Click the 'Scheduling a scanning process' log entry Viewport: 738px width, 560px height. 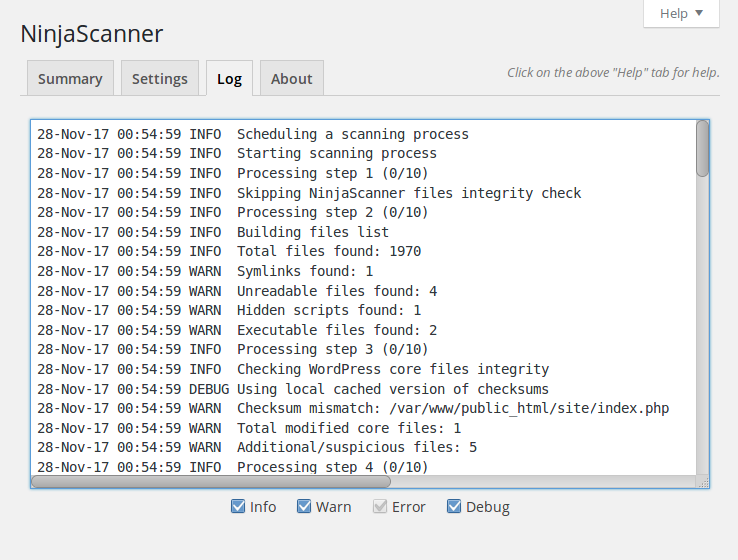click(352, 134)
